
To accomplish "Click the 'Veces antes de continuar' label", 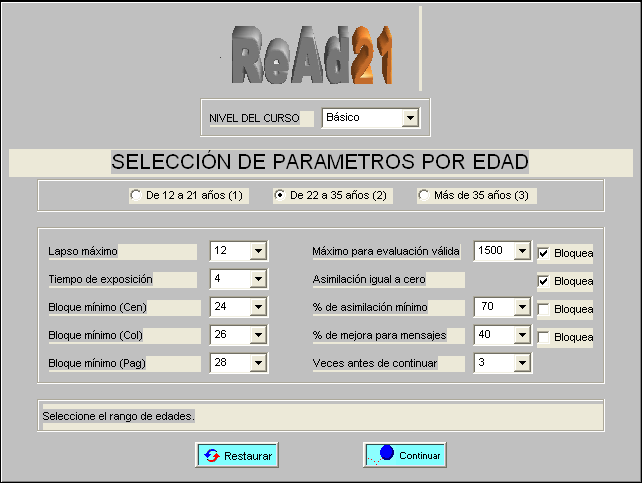I will (x=375, y=363).
